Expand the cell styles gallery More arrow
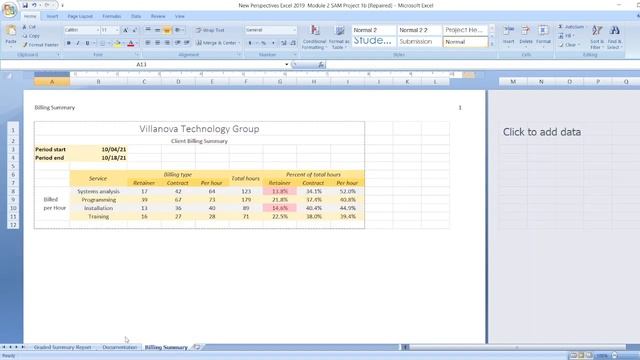Image resolution: width=640 pixels, height=360 pixels. click(x=492, y=44)
